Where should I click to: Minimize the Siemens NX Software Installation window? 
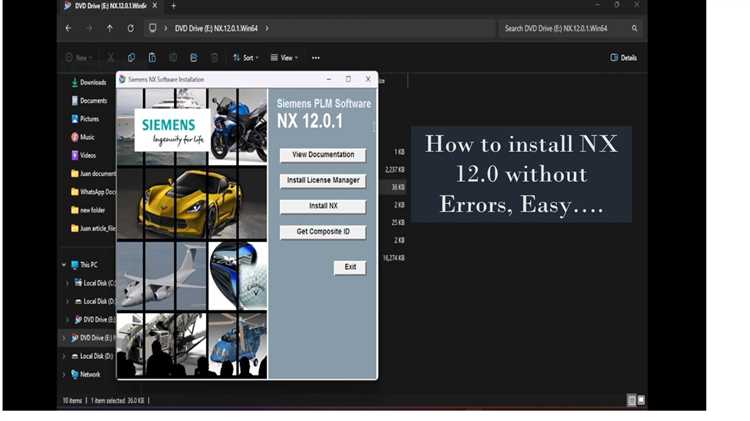(x=329, y=79)
